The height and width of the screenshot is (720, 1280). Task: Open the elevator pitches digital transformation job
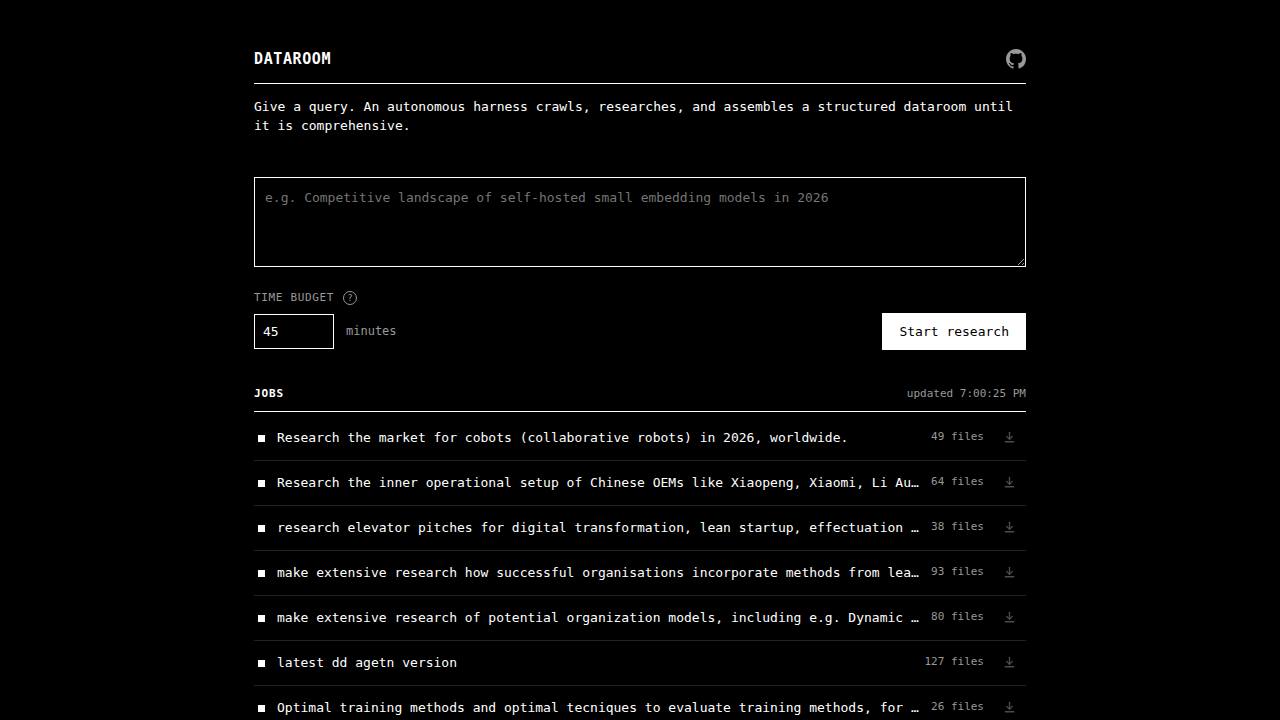pyautogui.click(x=598, y=527)
